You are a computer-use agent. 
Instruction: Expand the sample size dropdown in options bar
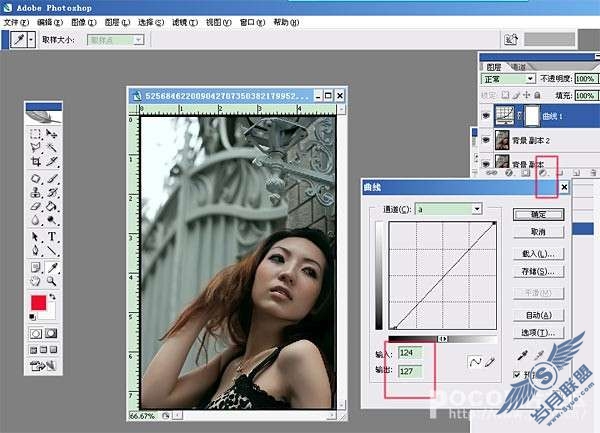(x=116, y=40)
